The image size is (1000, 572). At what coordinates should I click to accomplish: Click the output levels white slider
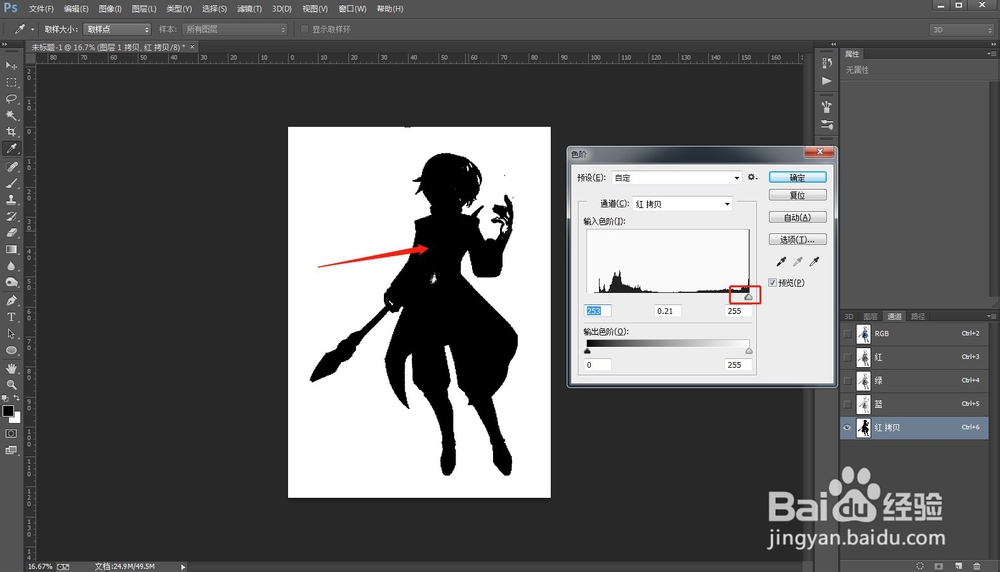749,351
